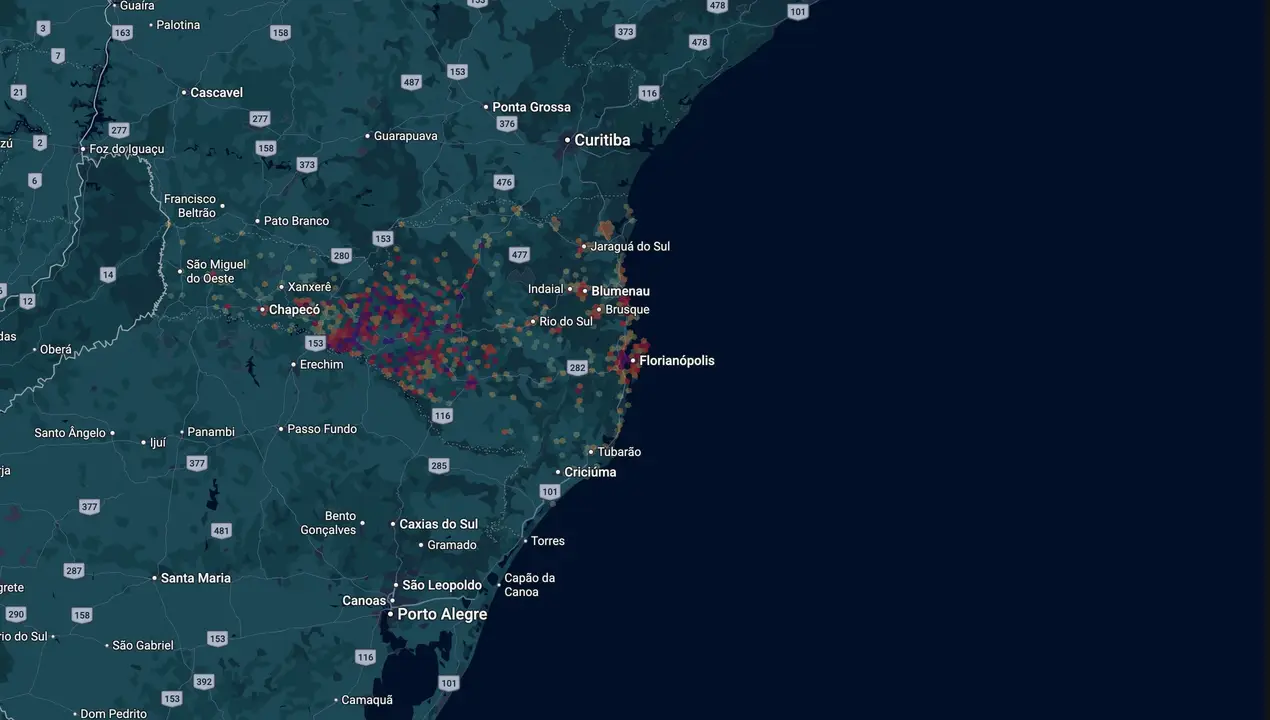Select the Rio do Sul label

click(x=566, y=321)
